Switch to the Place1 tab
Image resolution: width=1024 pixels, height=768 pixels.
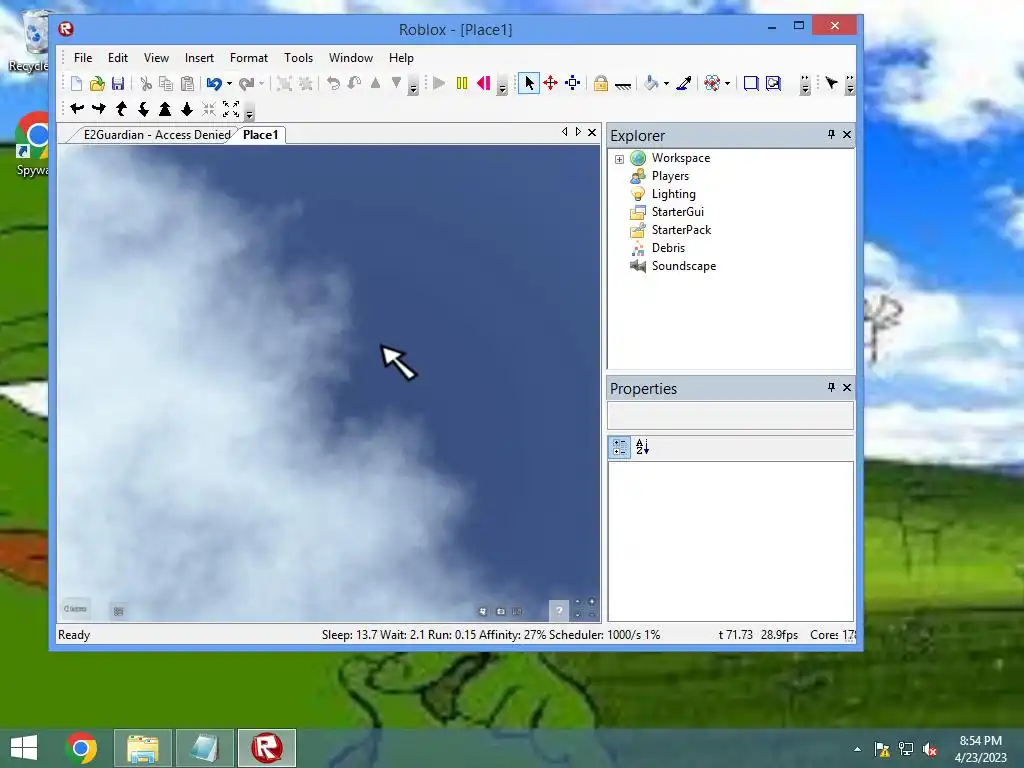261,135
